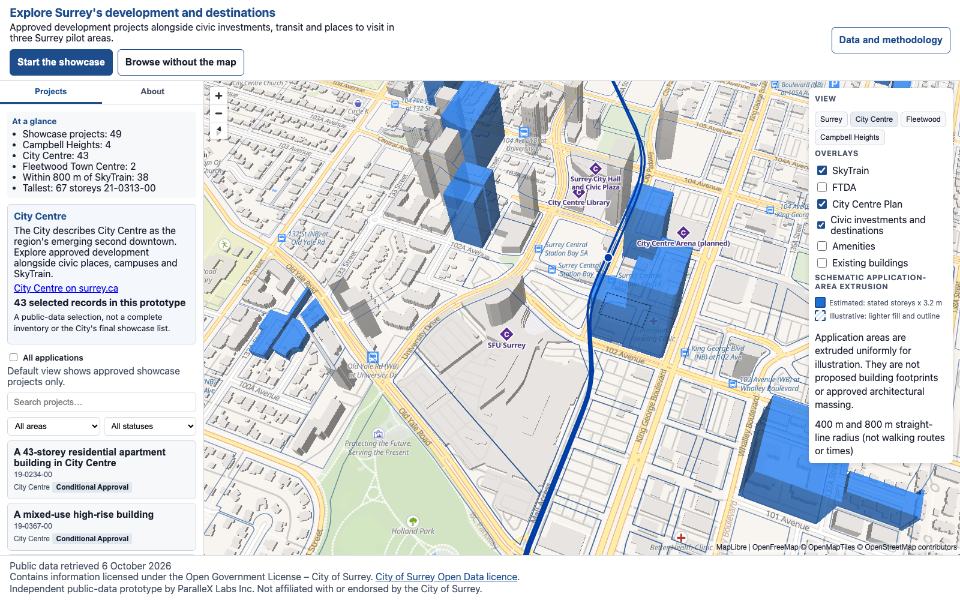The image size is (960, 600).
Task: Select the Fleetwood view
Action: pyautogui.click(x=923, y=119)
